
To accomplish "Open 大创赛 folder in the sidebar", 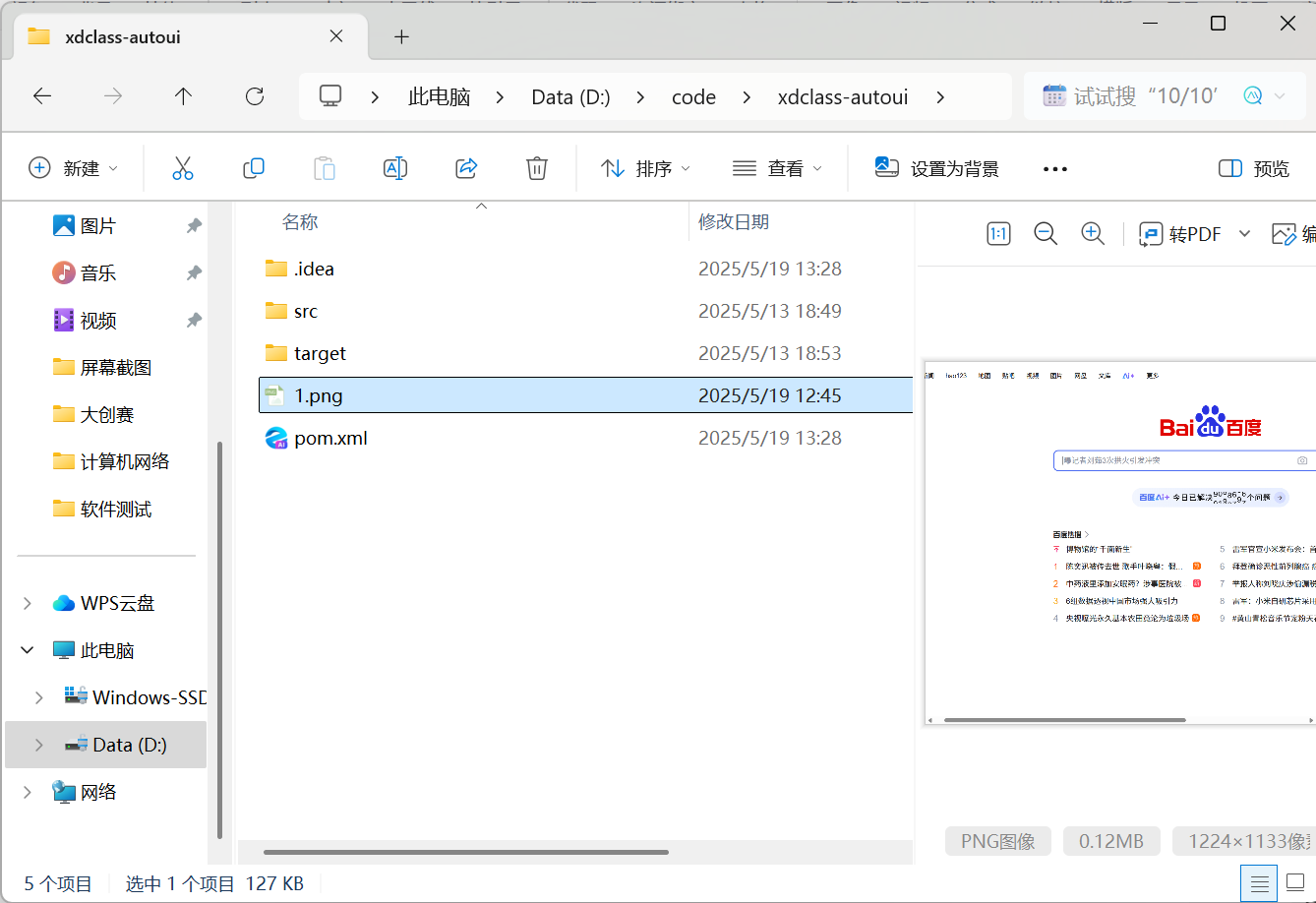I will pyautogui.click(x=106, y=415).
